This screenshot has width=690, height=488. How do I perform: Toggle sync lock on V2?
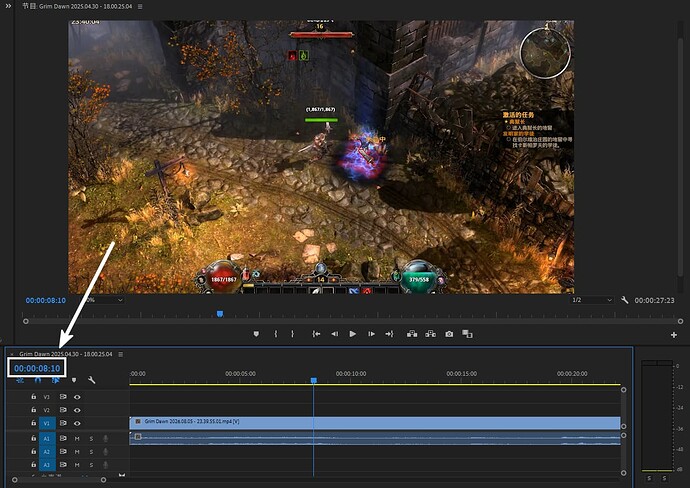[63, 410]
